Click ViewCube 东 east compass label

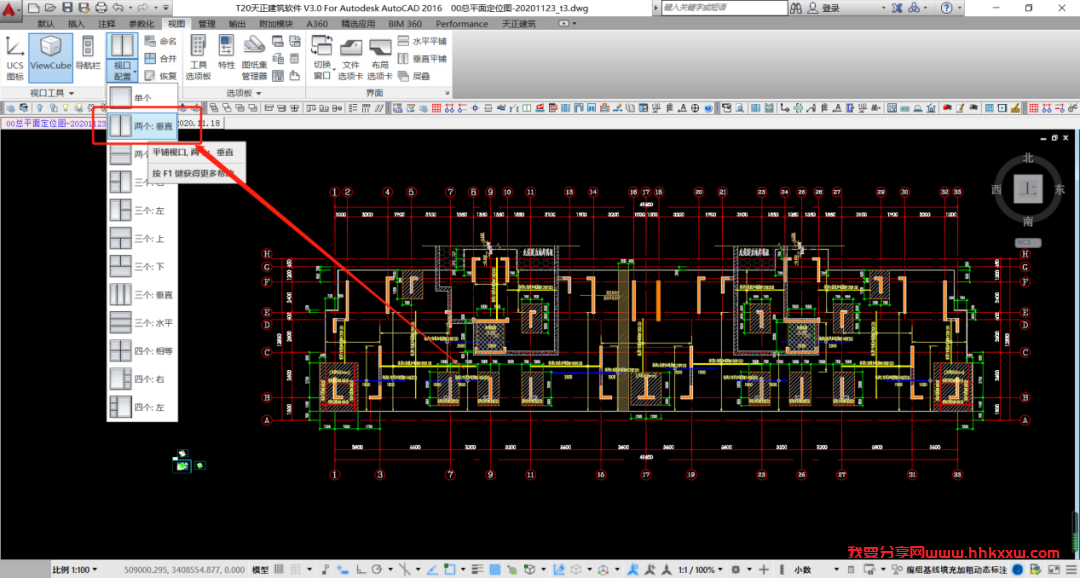click(1059, 189)
